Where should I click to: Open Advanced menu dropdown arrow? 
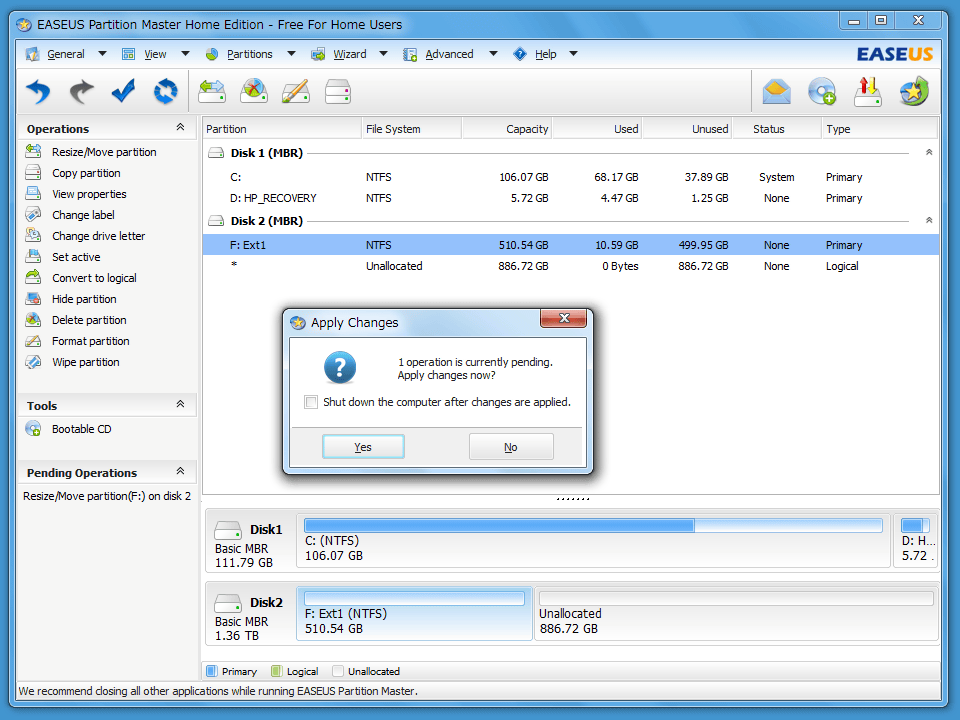tap(493, 54)
